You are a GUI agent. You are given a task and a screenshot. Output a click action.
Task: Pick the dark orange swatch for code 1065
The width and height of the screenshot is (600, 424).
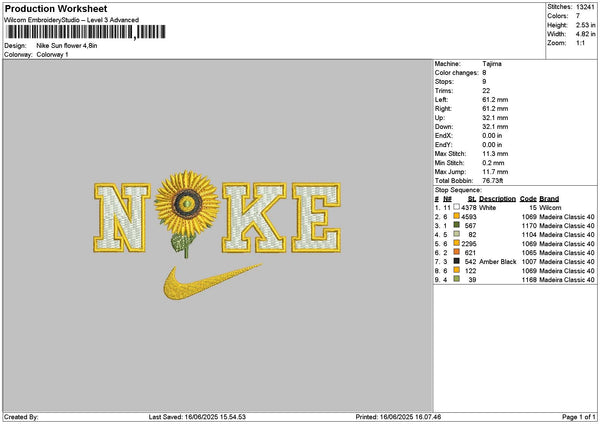457,252
